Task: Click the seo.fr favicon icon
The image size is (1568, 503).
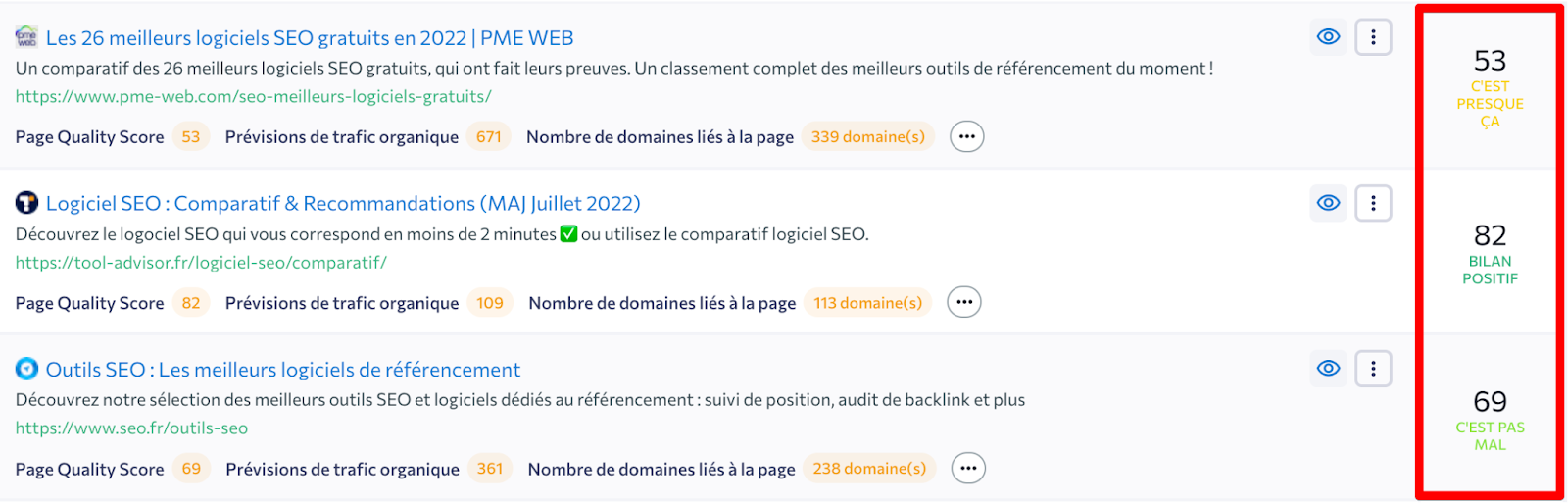Action: (x=26, y=369)
